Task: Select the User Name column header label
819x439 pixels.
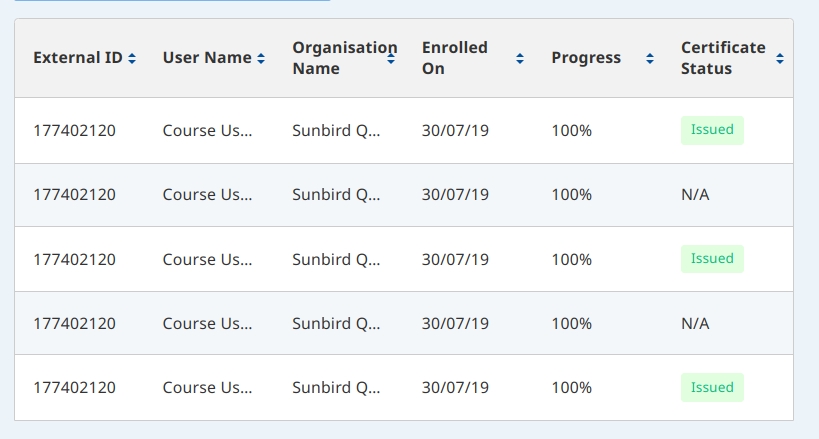Action: tap(207, 58)
